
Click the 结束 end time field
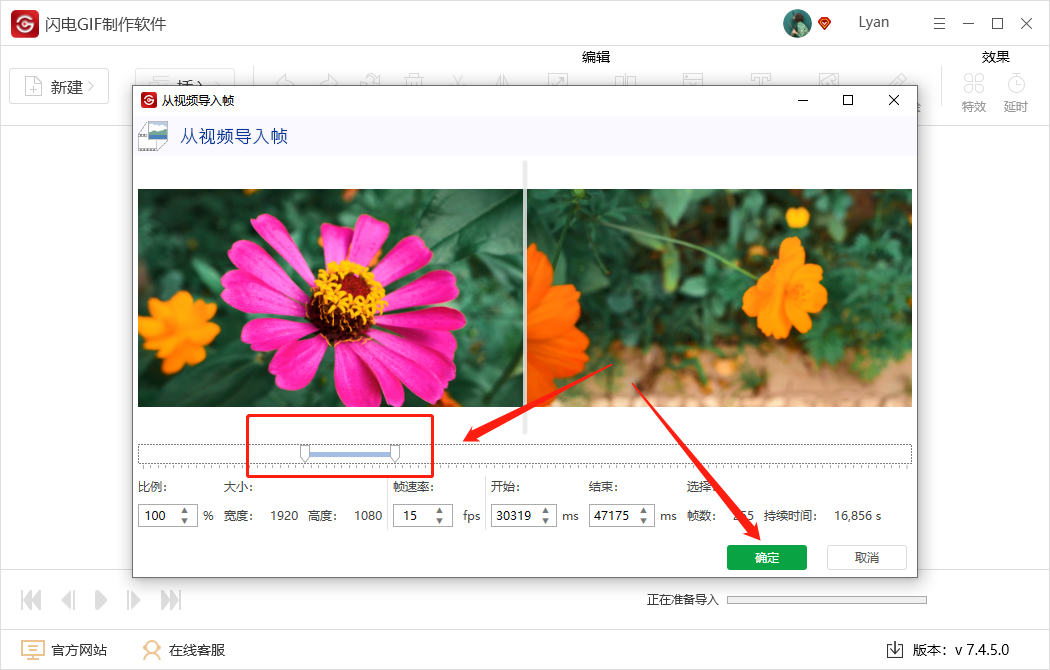click(x=621, y=515)
